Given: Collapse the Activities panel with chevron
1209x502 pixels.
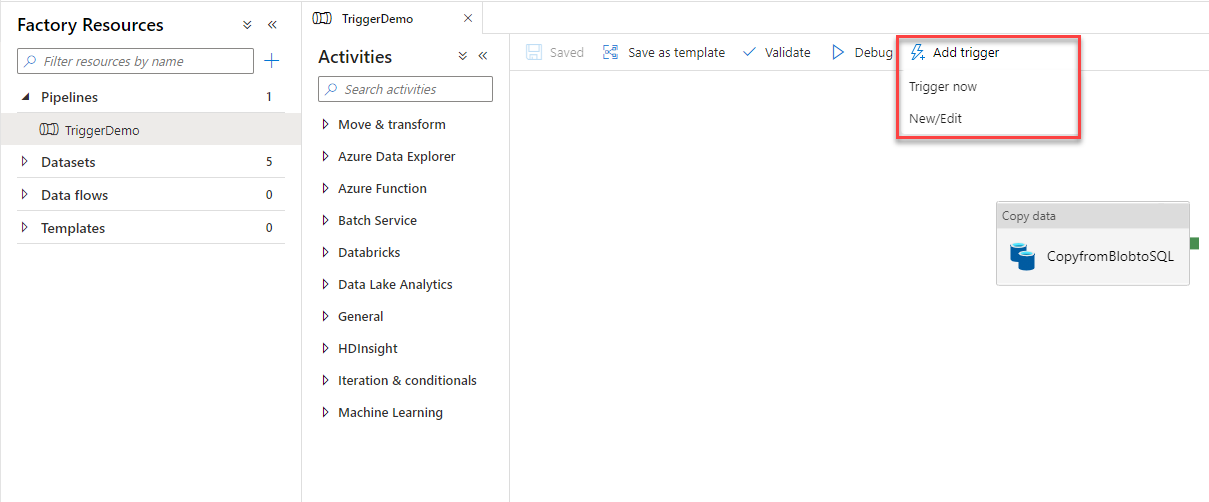Looking at the screenshot, I should (483, 57).
